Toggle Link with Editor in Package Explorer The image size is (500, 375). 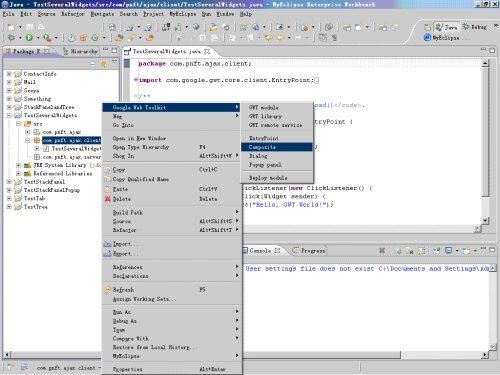[x=103, y=63]
